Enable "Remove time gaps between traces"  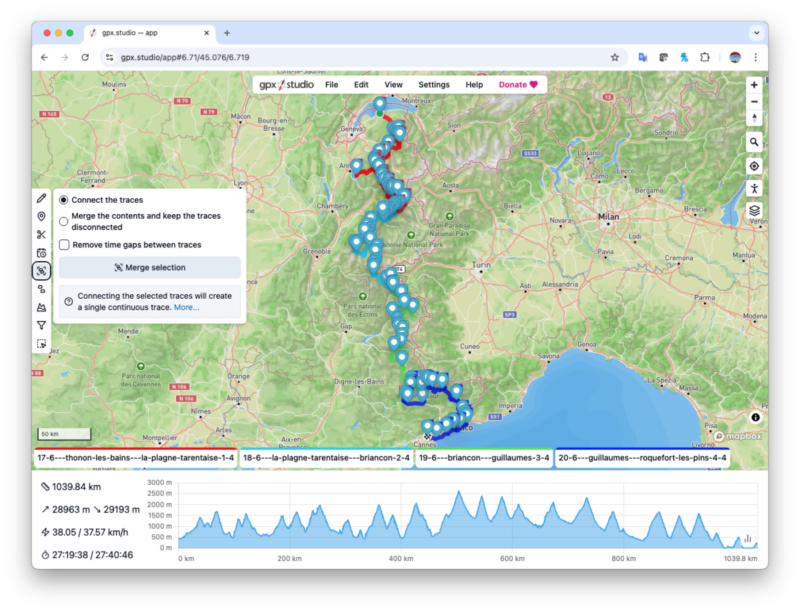click(64, 245)
